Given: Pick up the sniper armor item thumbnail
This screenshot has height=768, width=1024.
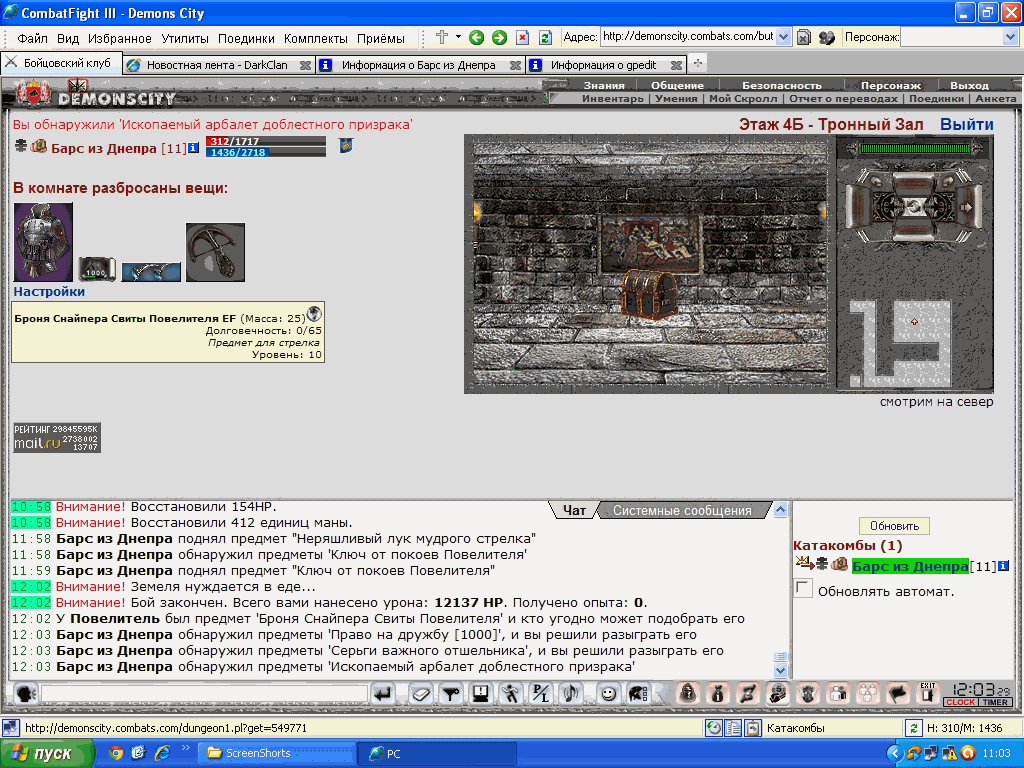Looking at the screenshot, I should 43,242.
